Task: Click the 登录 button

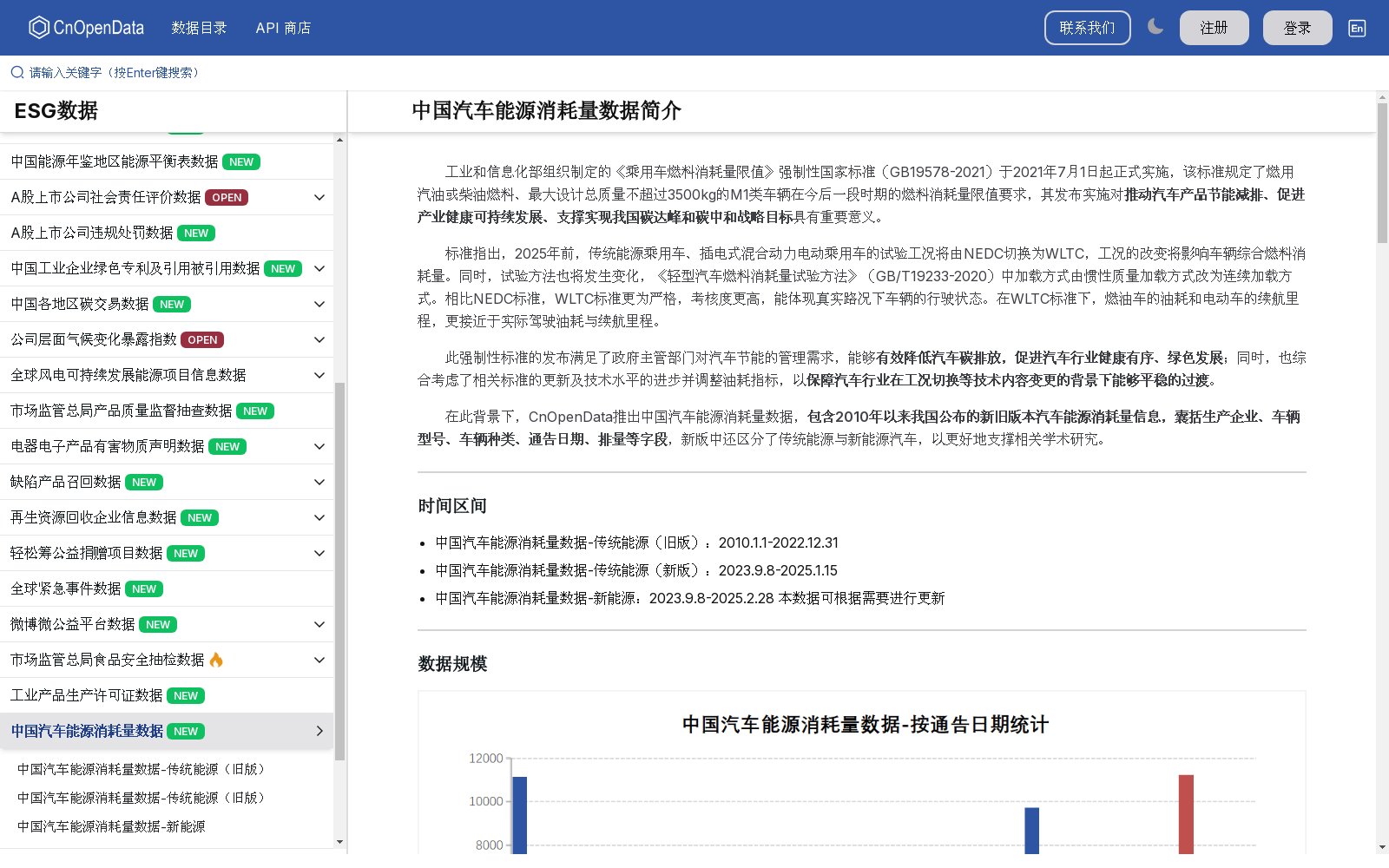Action: (x=1297, y=28)
